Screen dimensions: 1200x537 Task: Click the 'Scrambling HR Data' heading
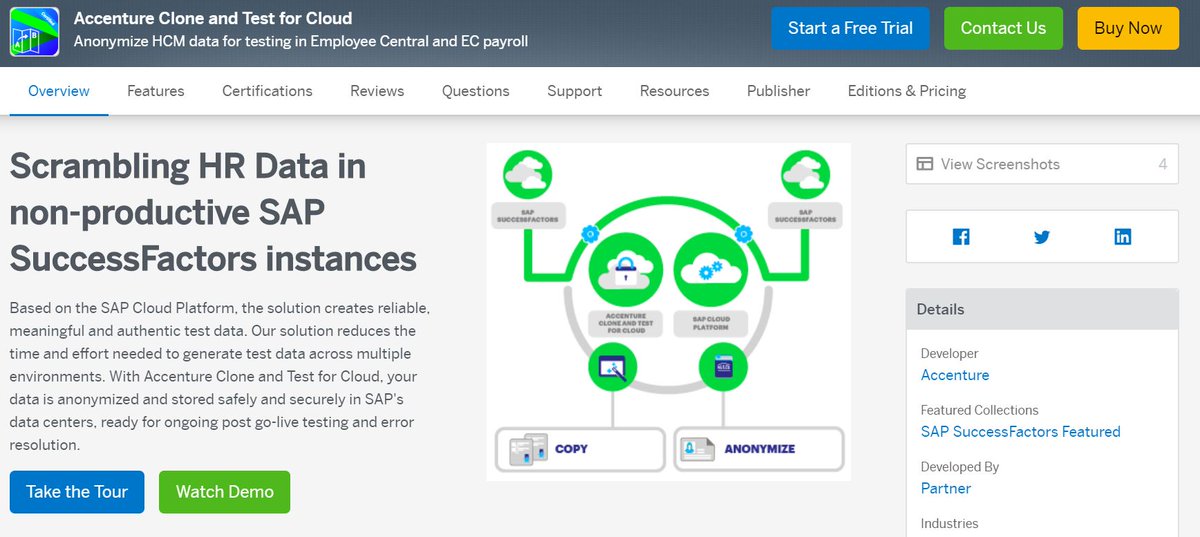213,212
